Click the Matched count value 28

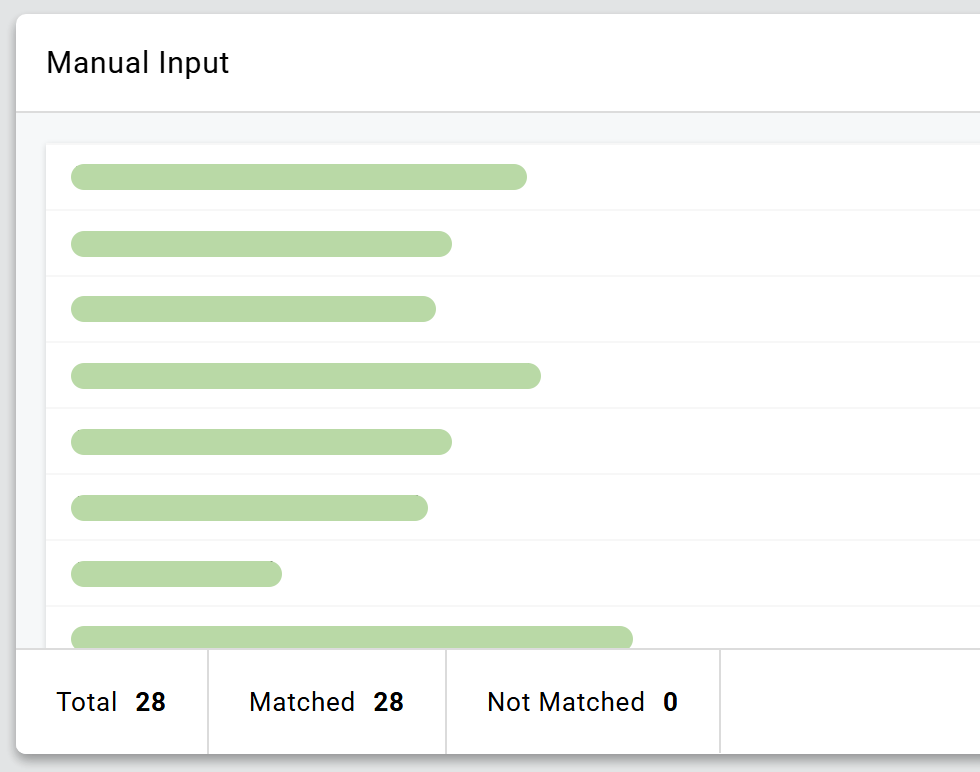coord(389,702)
